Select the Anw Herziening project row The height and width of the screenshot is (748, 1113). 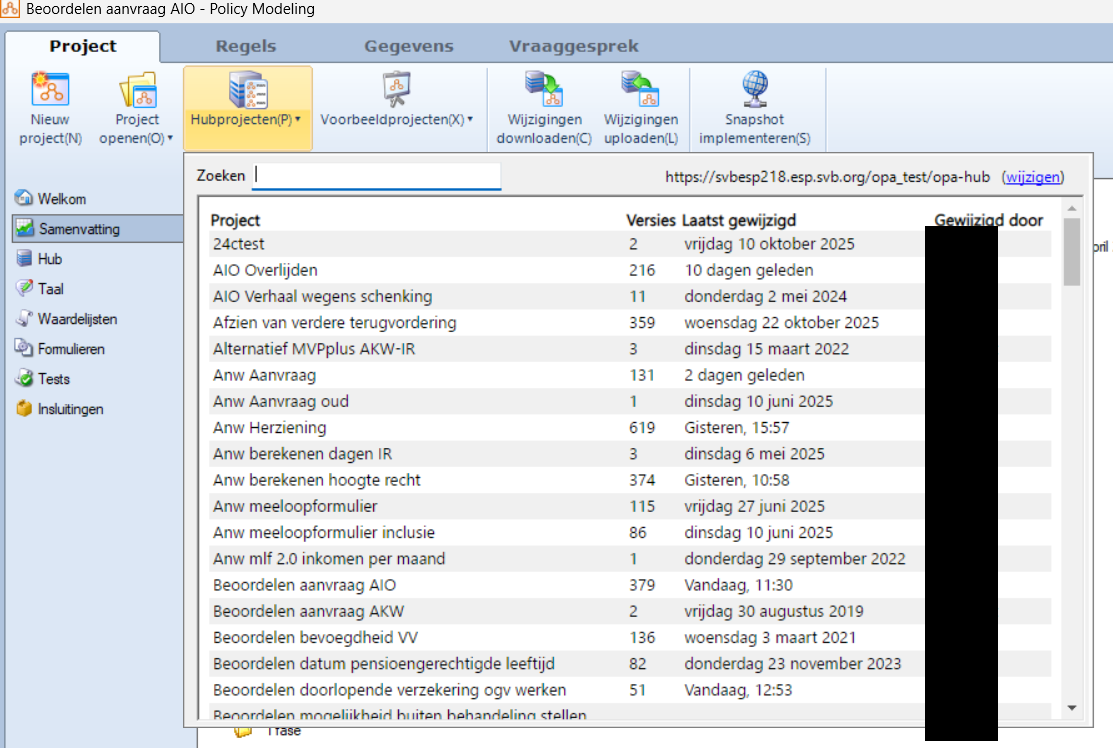270,428
